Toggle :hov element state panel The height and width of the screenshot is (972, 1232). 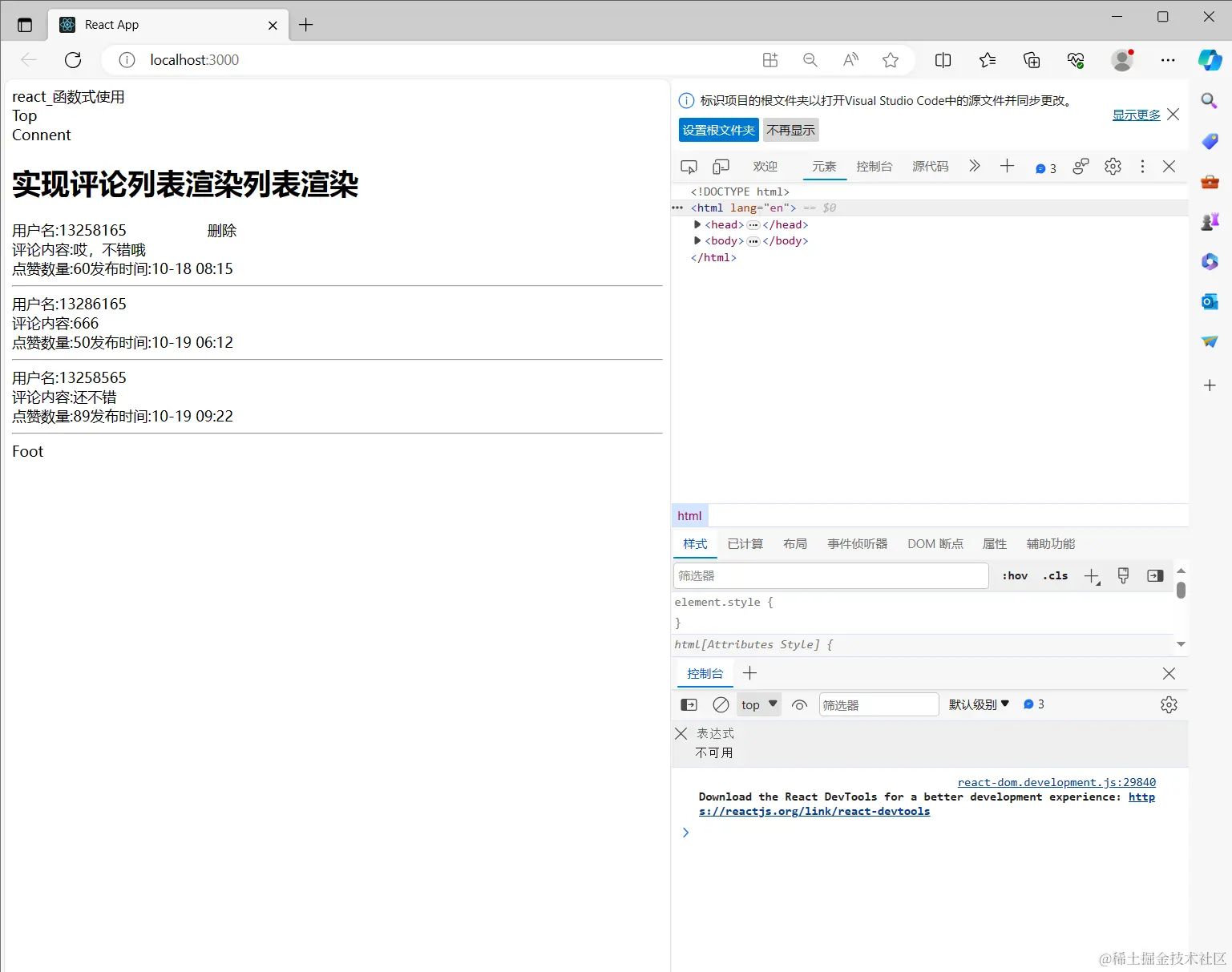[x=1015, y=575]
